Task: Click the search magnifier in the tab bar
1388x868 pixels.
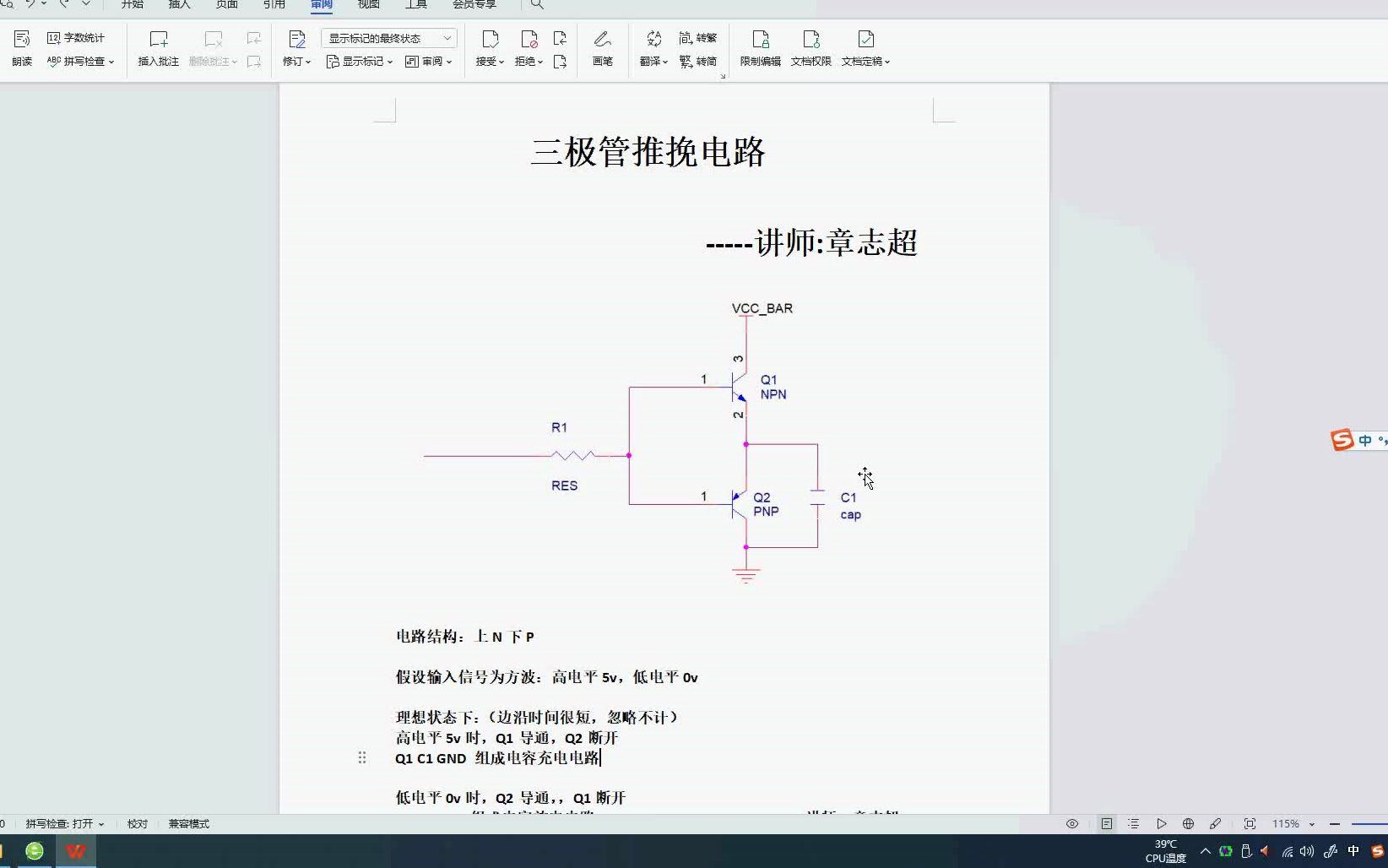Action: point(537,4)
